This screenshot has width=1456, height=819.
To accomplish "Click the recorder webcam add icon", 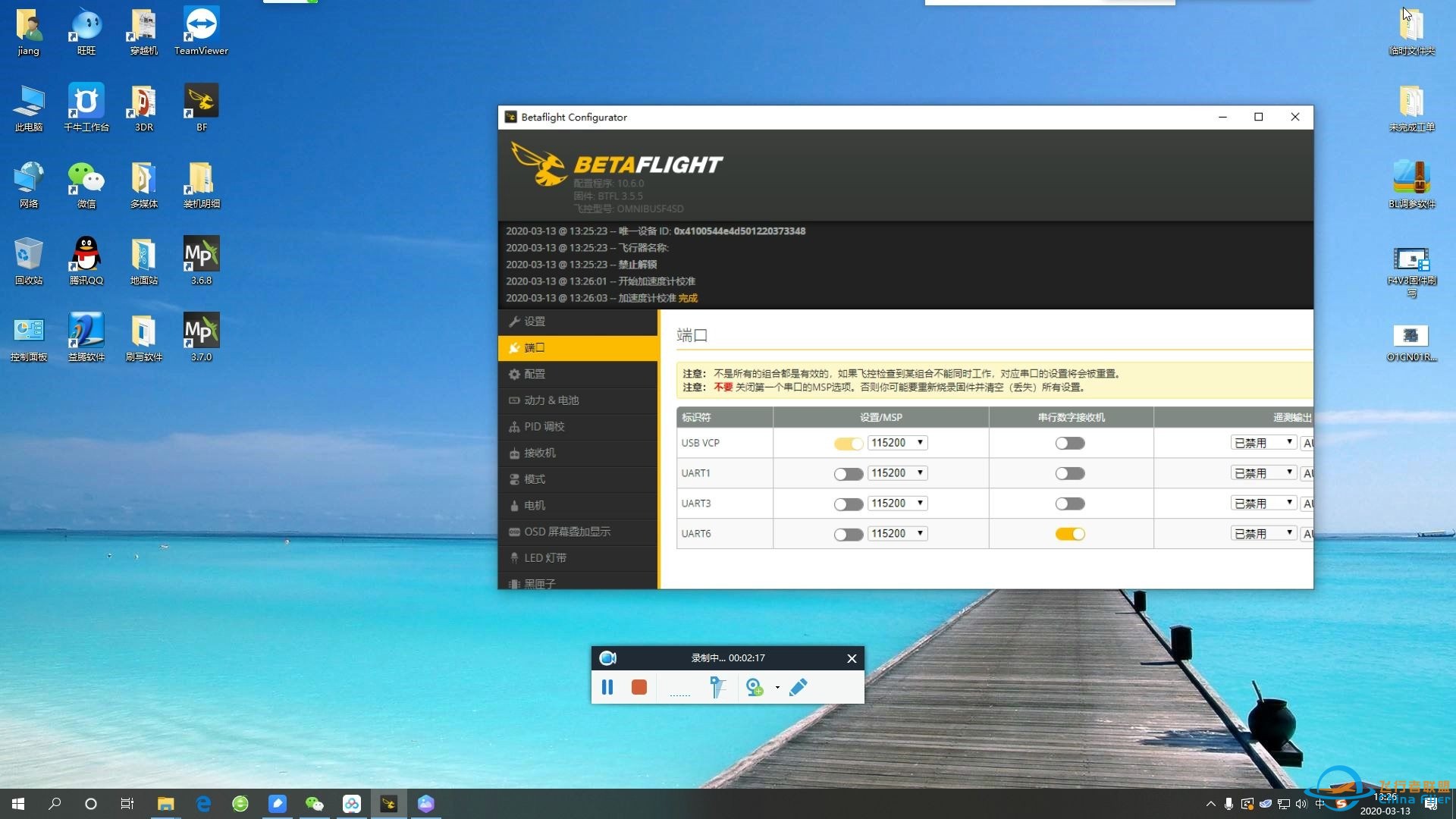I will tap(754, 687).
